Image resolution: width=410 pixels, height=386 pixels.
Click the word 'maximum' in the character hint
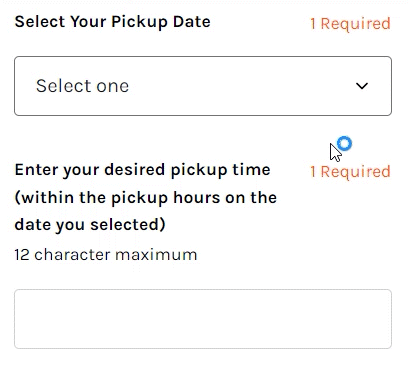pos(156,255)
